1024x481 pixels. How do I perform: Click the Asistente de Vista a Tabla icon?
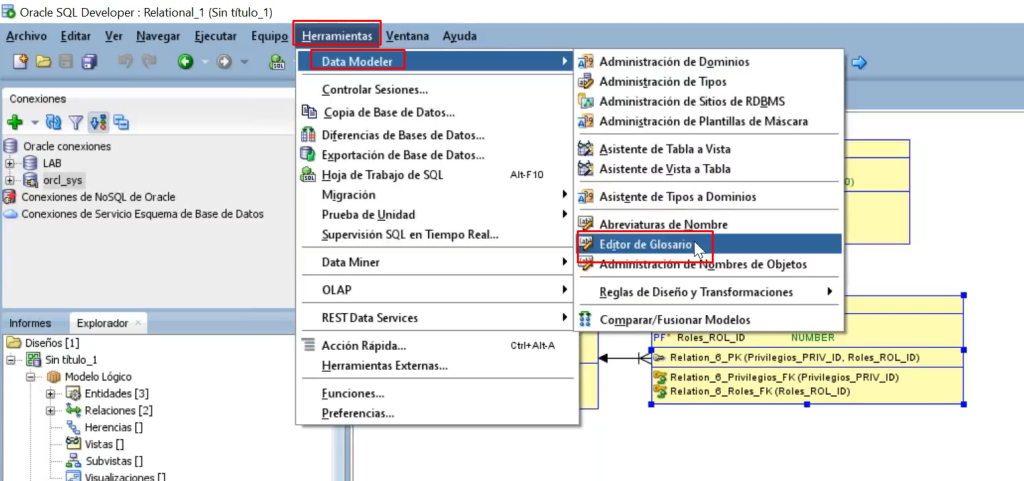pyautogui.click(x=586, y=168)
